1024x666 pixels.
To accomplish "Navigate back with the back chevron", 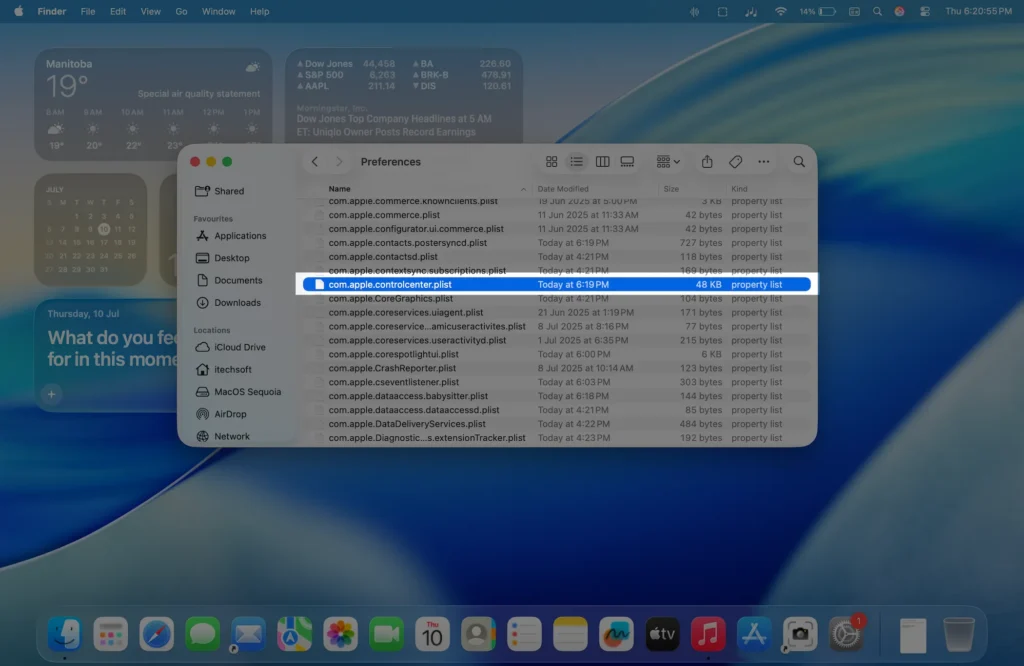I will [x=314, y=161].
